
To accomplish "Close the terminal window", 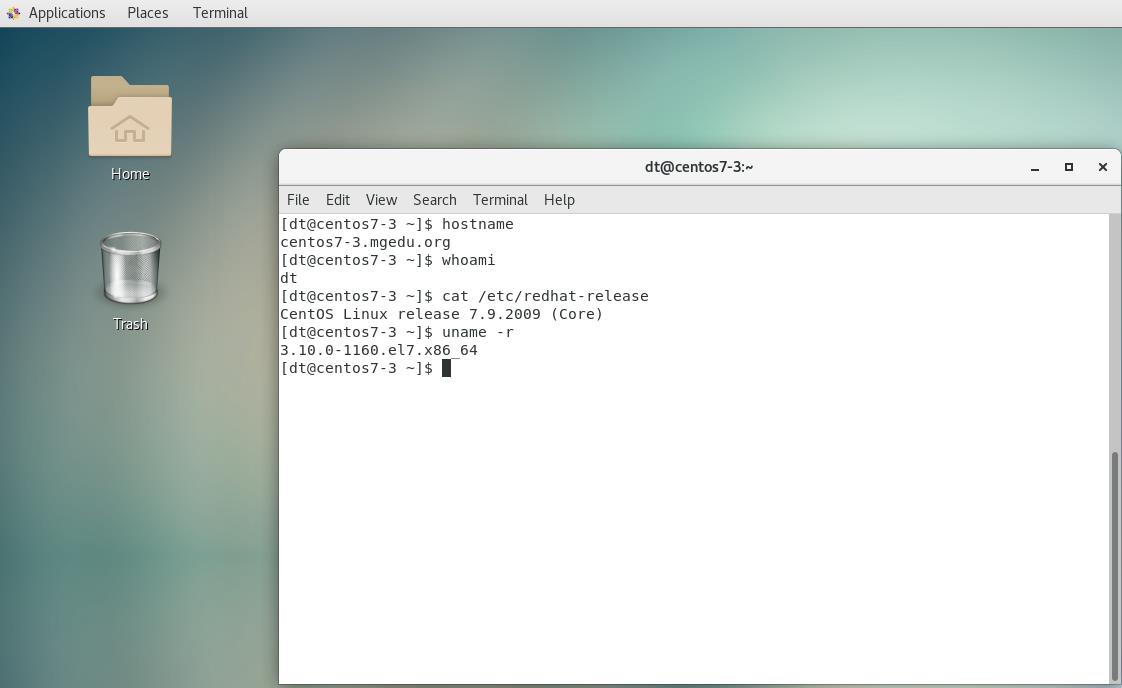I will point(1103,167).
